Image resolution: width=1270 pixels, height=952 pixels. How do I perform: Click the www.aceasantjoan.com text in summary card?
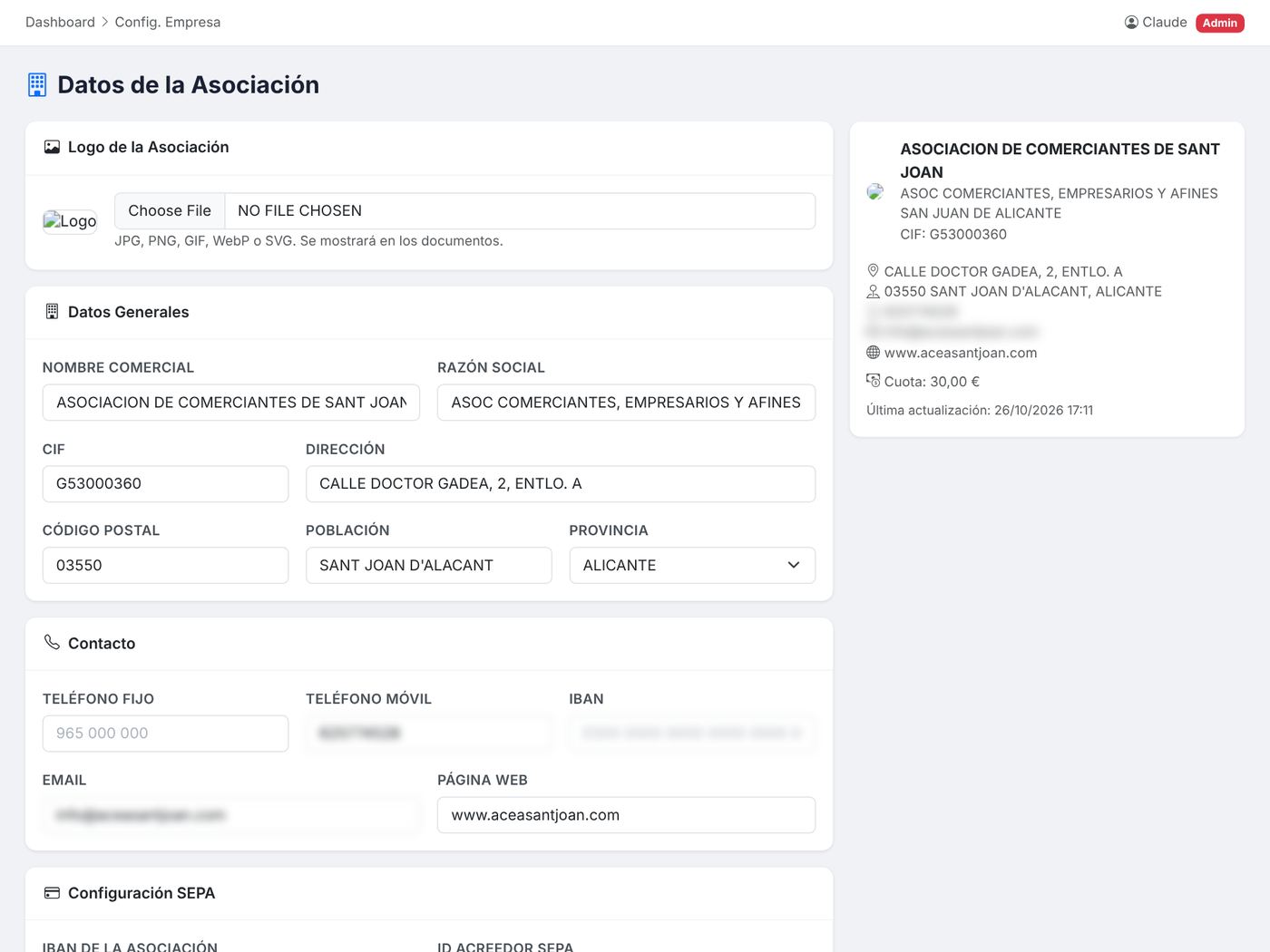pos(961,353)
